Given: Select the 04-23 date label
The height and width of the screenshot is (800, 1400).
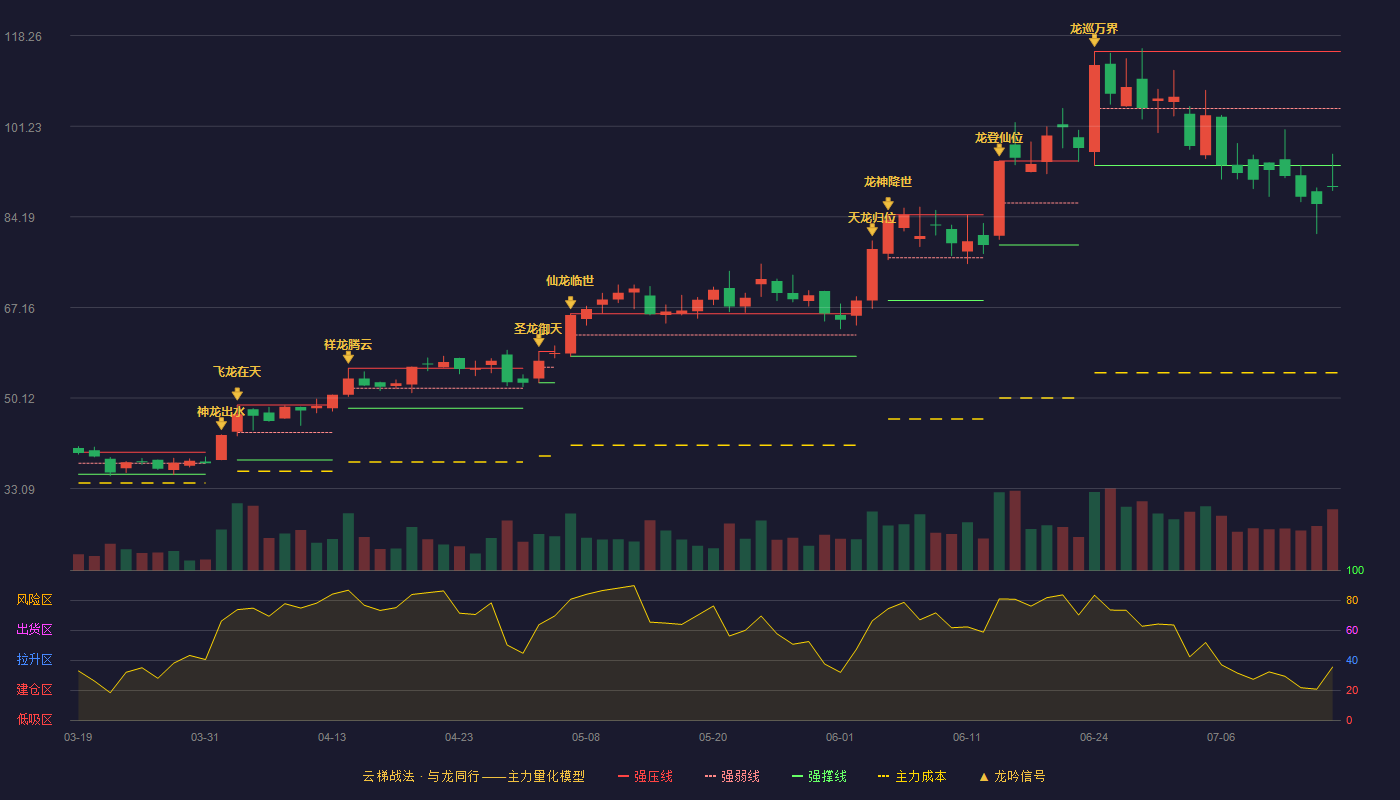Looking at the screenshot, I should point(459,737).
